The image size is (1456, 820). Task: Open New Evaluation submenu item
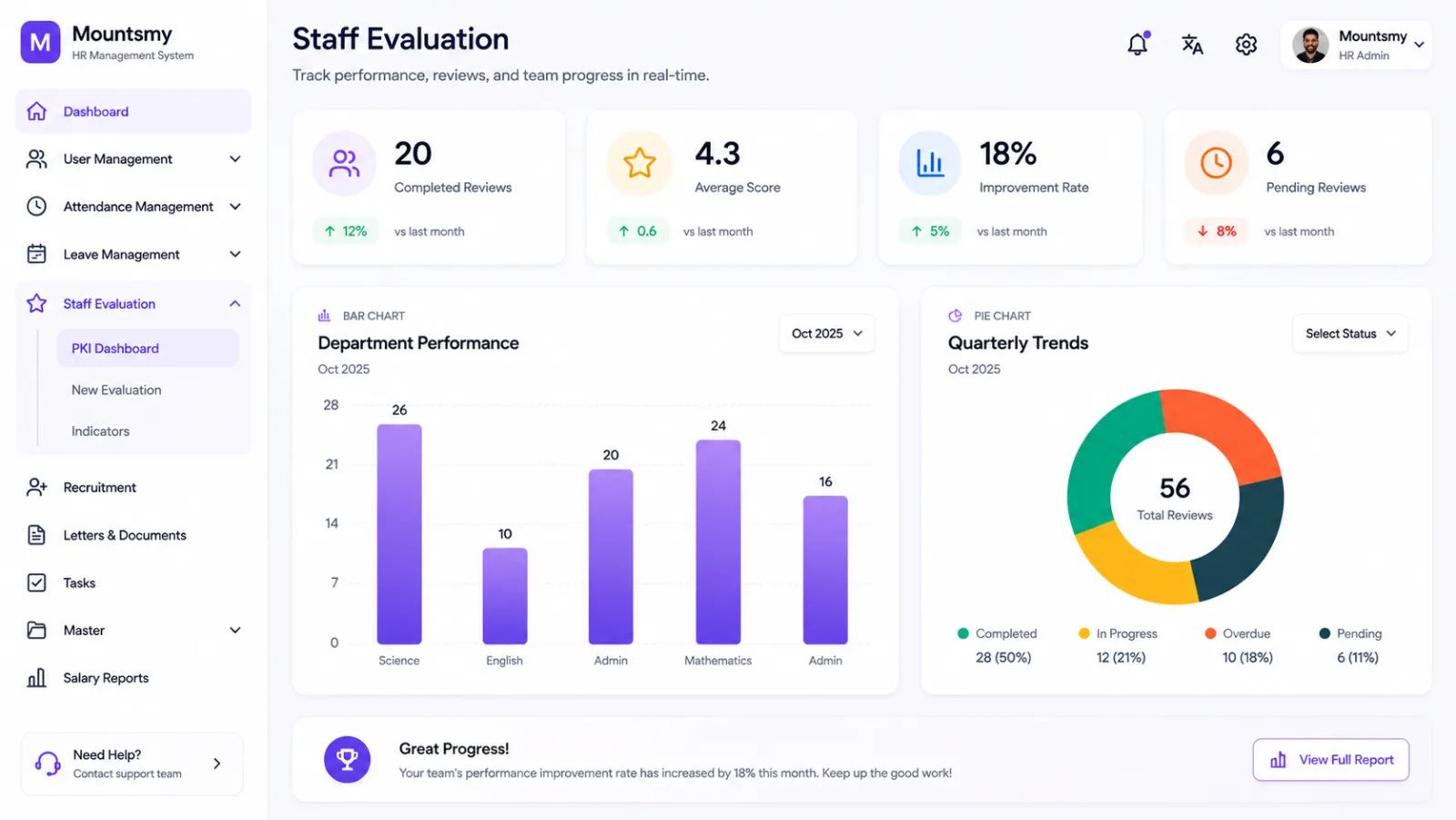(116, 390)
